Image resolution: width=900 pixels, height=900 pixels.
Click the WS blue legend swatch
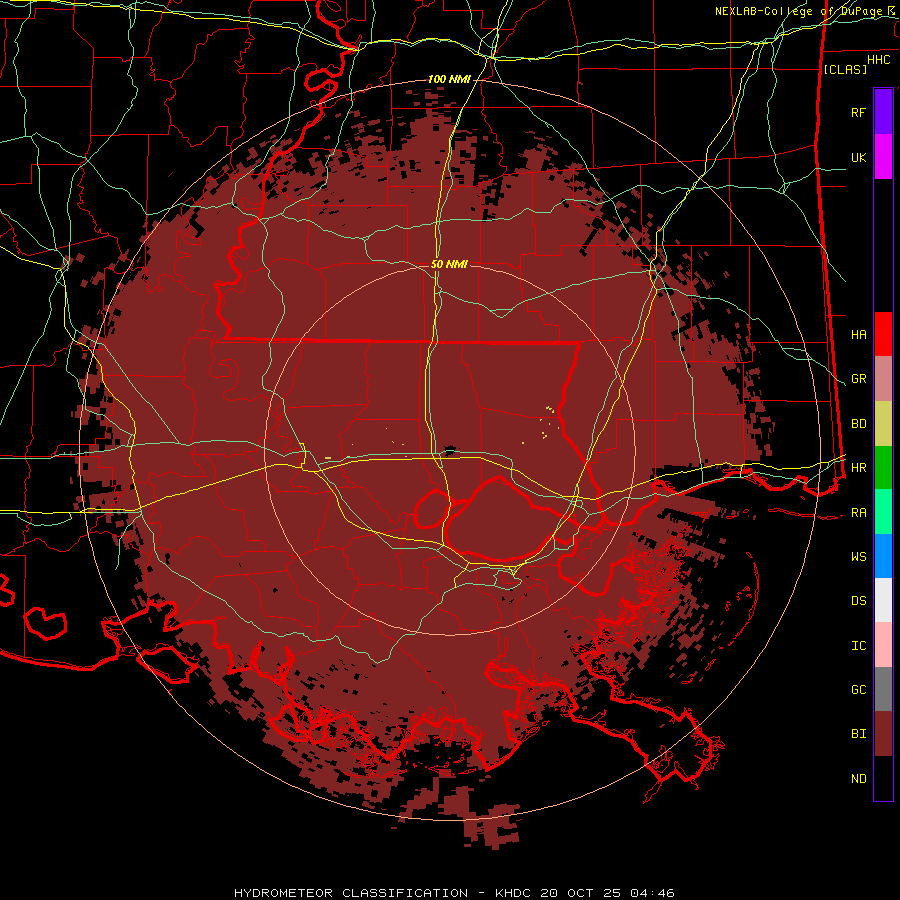pyautogui.click(x=883, y=556)
